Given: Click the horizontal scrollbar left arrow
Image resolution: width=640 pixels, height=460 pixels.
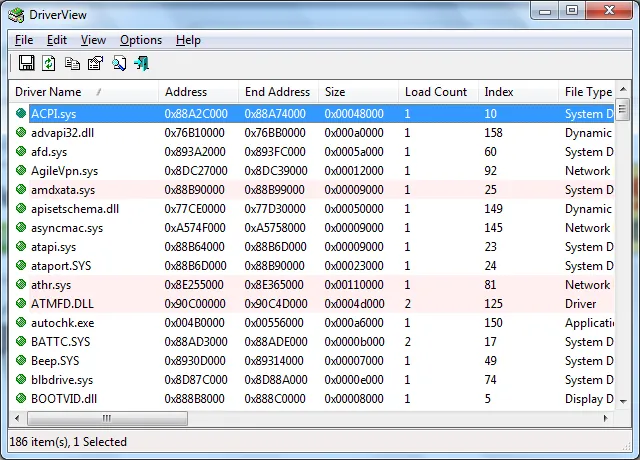Looking at the screenshot, I should 17,418.
